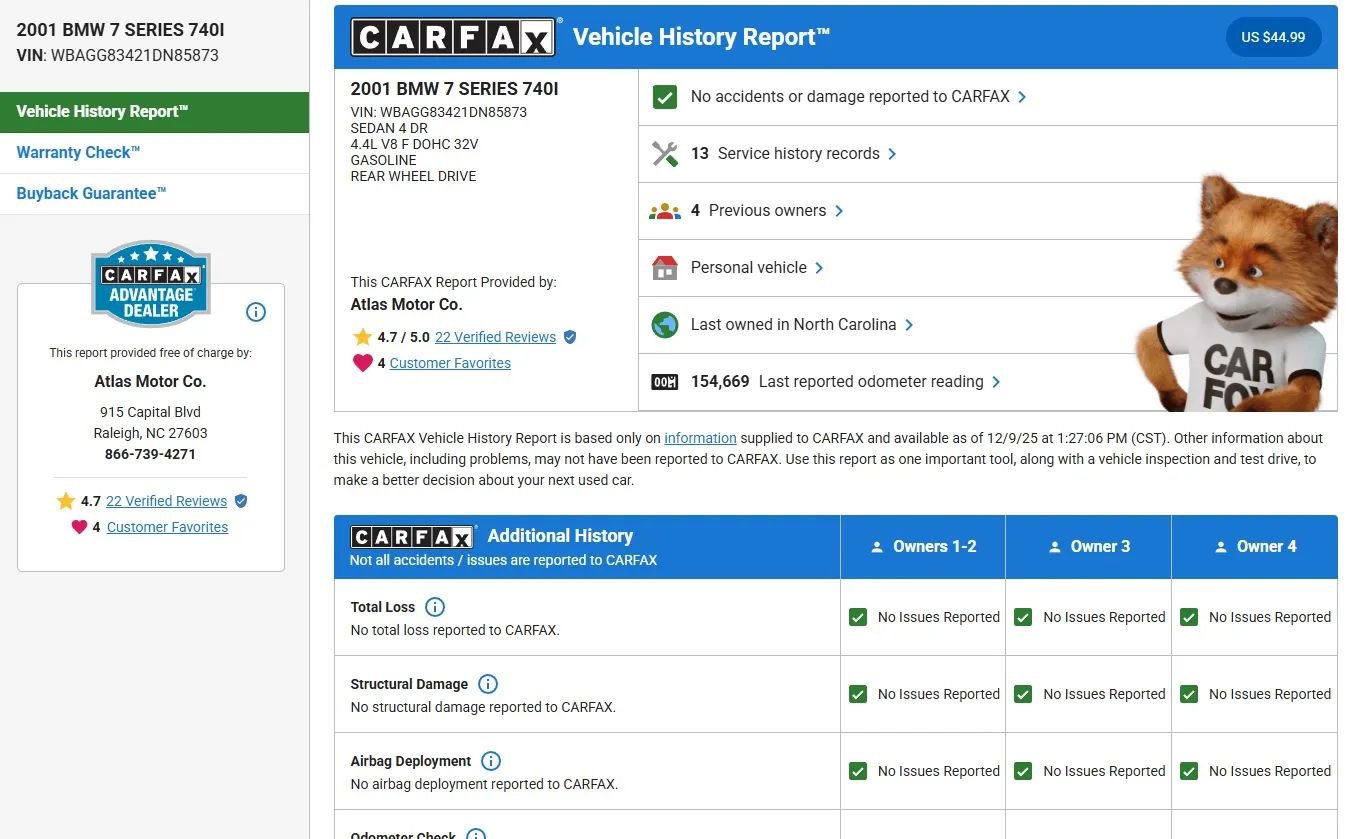This screenshot has width=1349, height=839.
Task: Expand the 13 Service history records row
Action: coord(798,154)
